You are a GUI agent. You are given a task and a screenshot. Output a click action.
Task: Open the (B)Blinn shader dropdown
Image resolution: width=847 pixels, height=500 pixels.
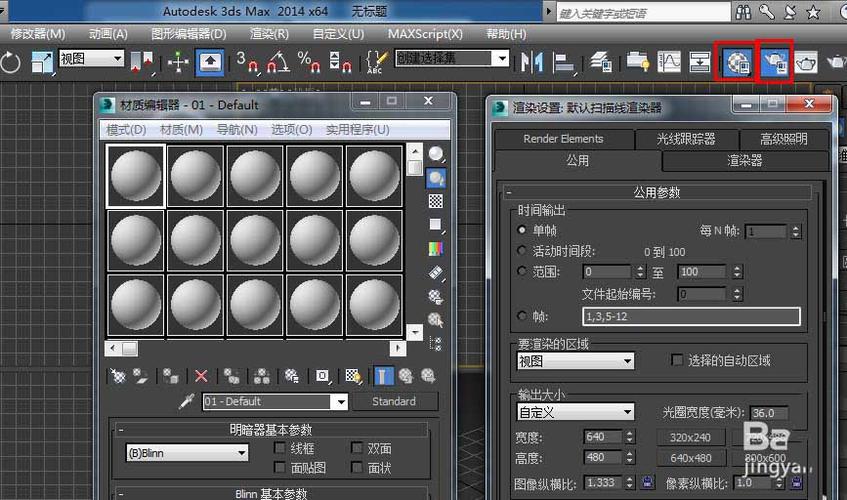coord(241,453)
